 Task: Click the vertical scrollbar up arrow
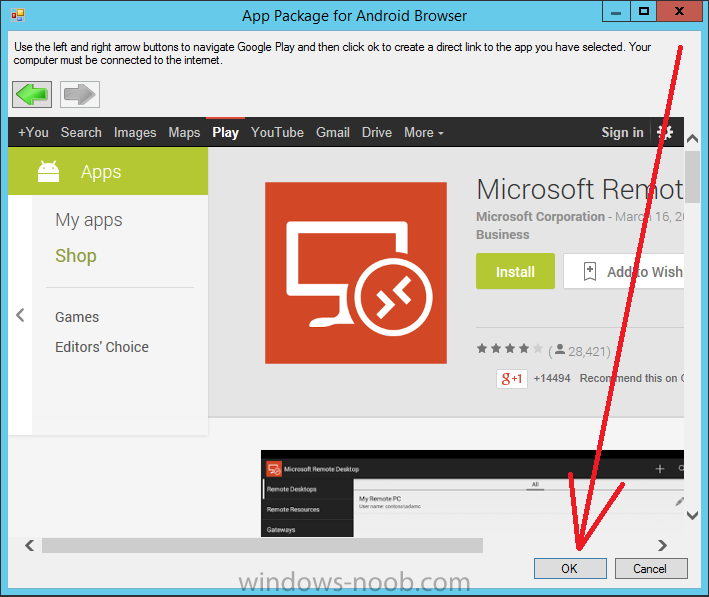692,138
